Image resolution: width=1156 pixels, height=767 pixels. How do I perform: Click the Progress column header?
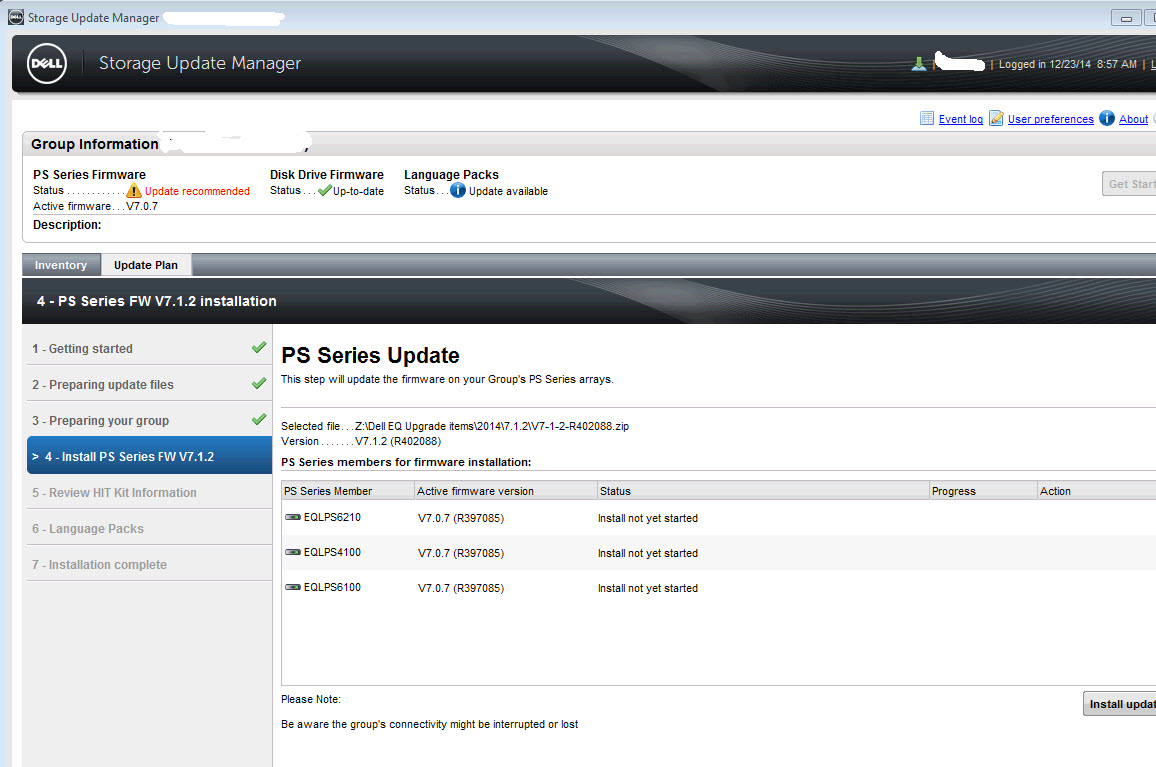(983, 491)
